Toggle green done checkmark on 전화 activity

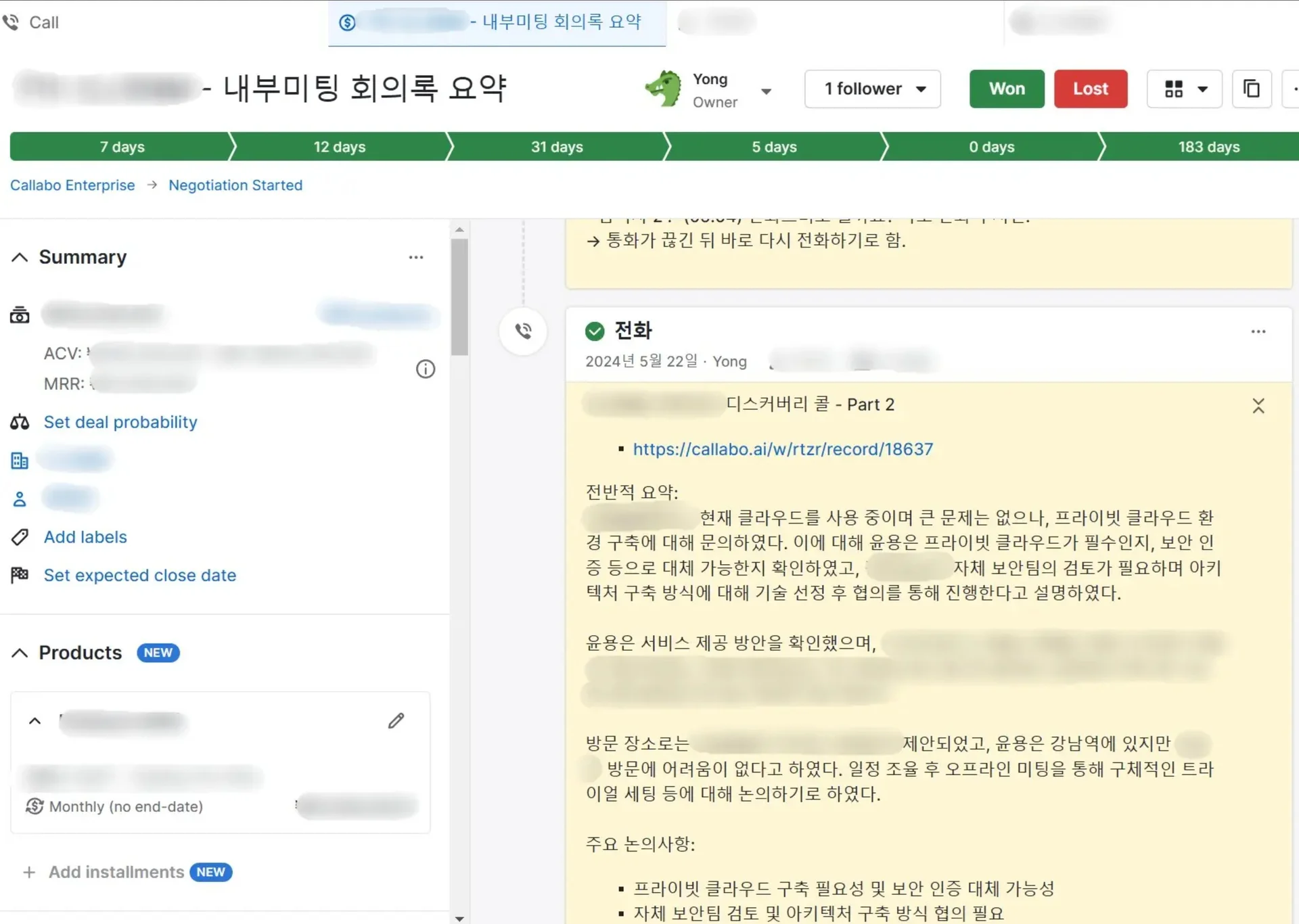[x=595, y=331]
